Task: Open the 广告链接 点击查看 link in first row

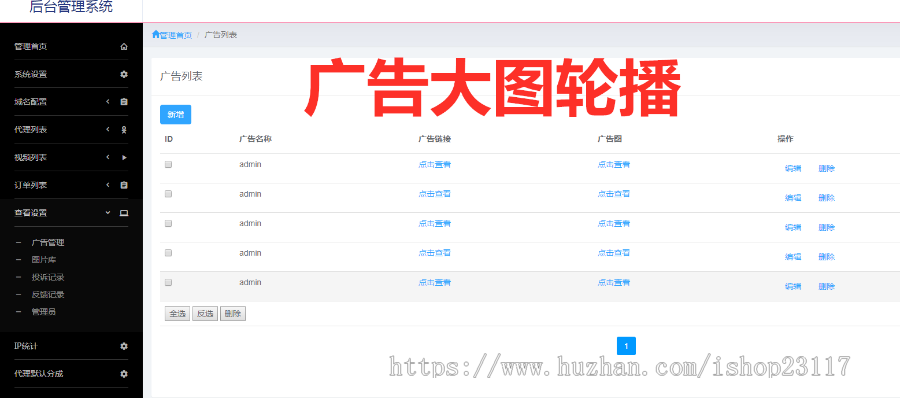Action: click(435, 164)
